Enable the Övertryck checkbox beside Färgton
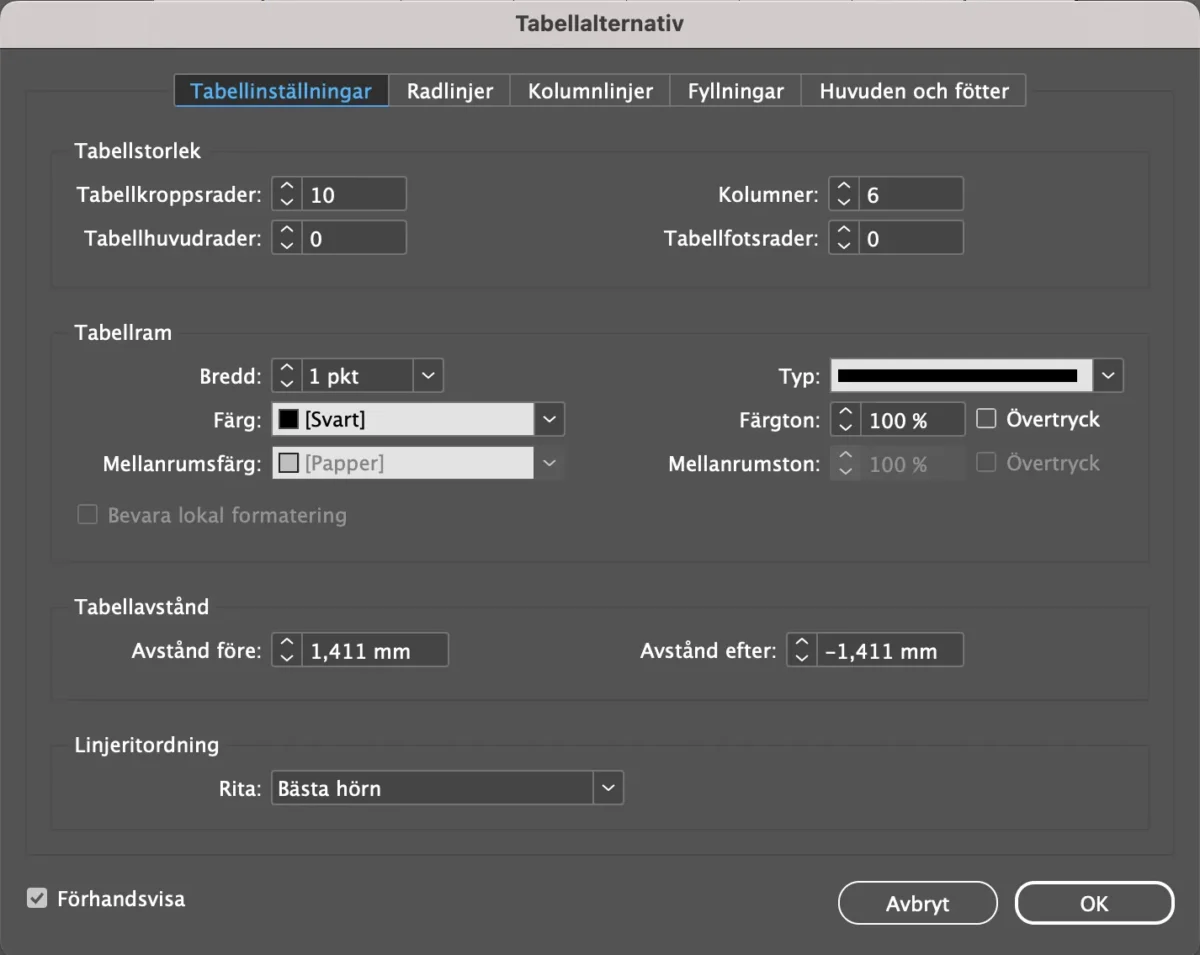Viewport: 1200px width, 955px height. [986, 419]
